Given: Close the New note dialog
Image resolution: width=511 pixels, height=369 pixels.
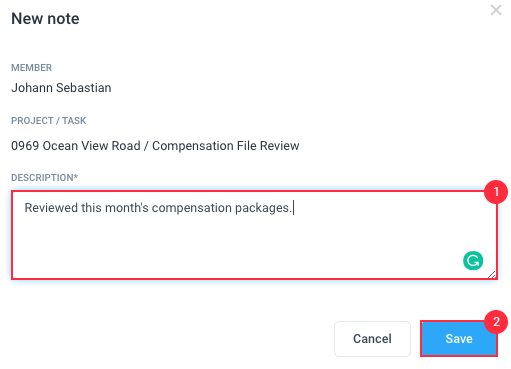Looking at the screenshot, I should 496,10.
